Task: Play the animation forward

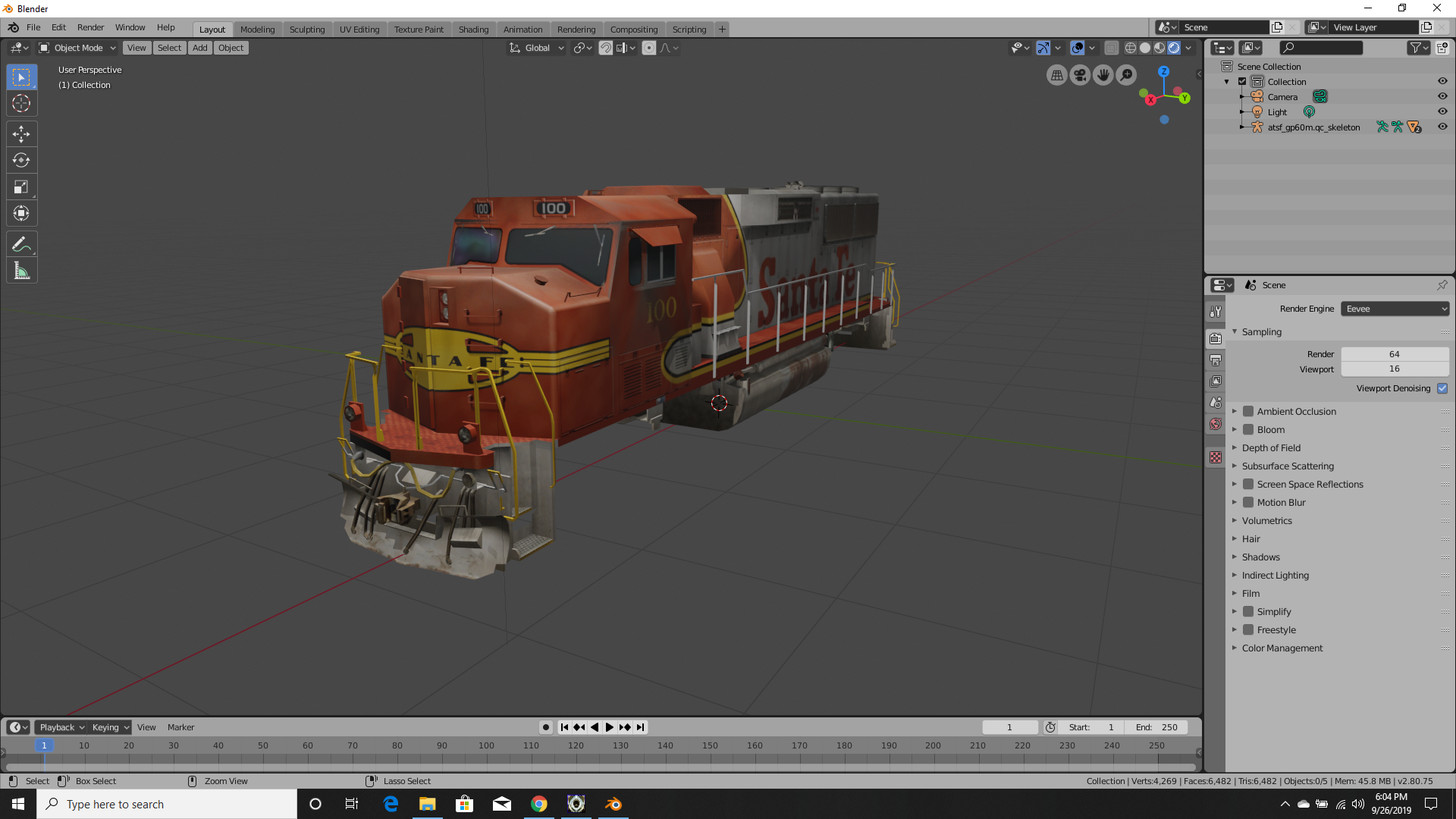Action: (610, 727)
